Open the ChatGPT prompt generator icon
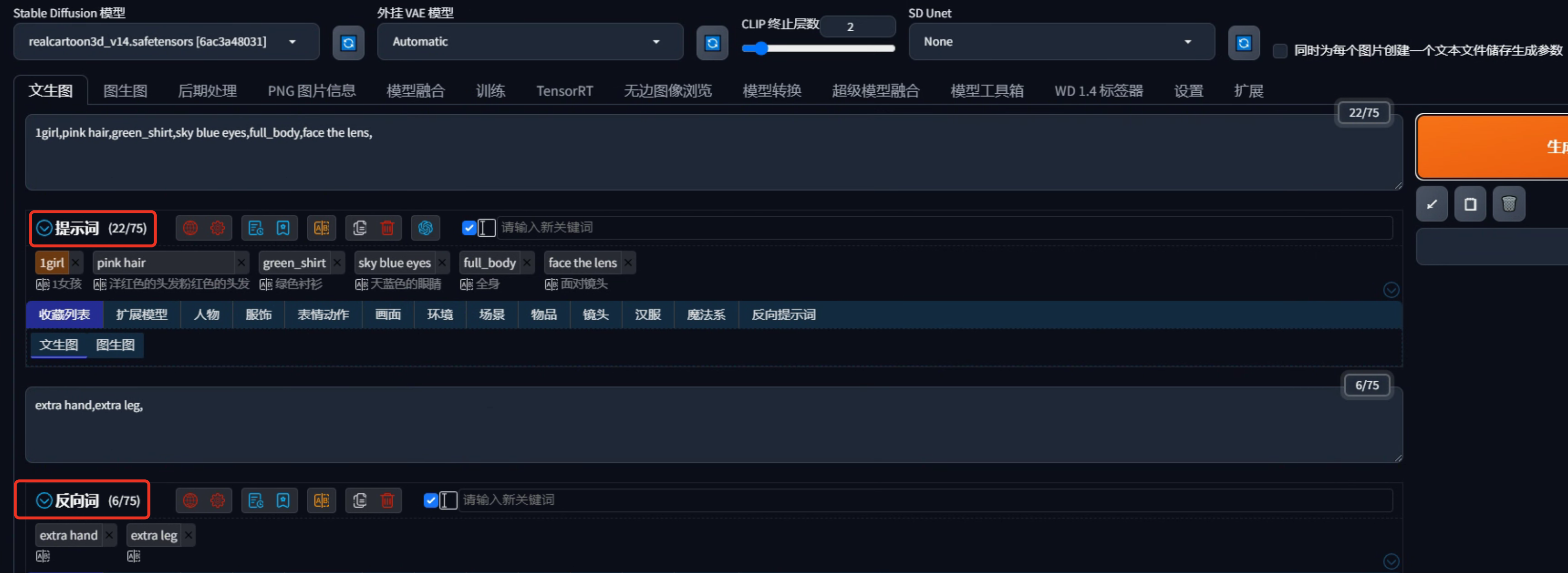The image size is (1568, 573). [x=425, y=227]
